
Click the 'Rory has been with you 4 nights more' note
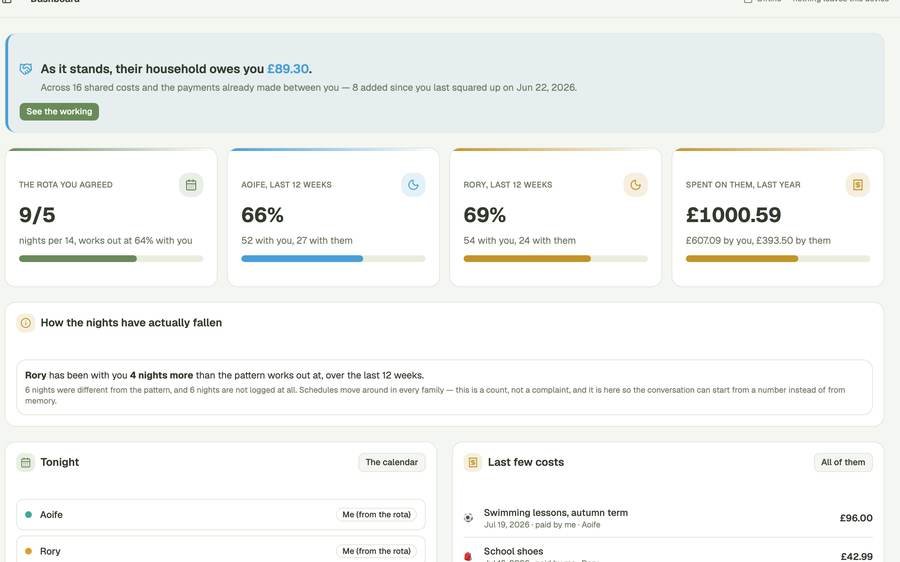coord(444,387)
